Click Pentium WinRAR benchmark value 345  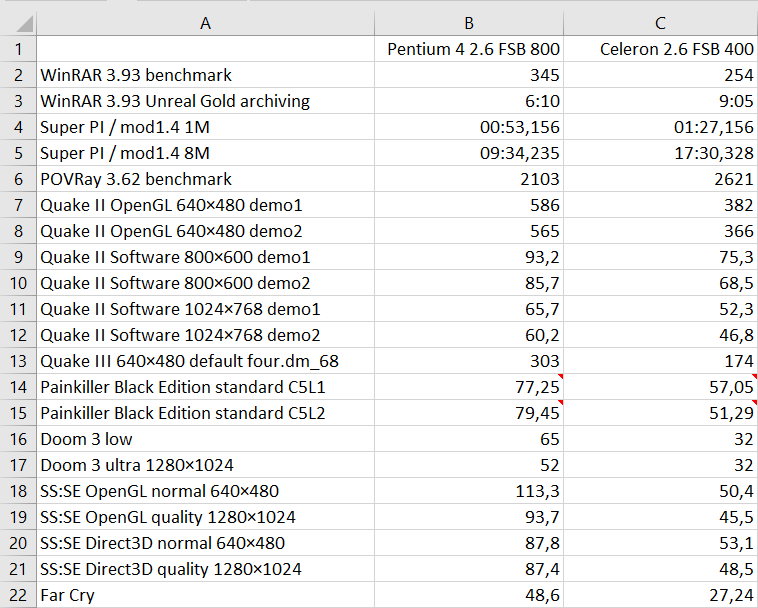pyautogui.click(x=469, y=75)
